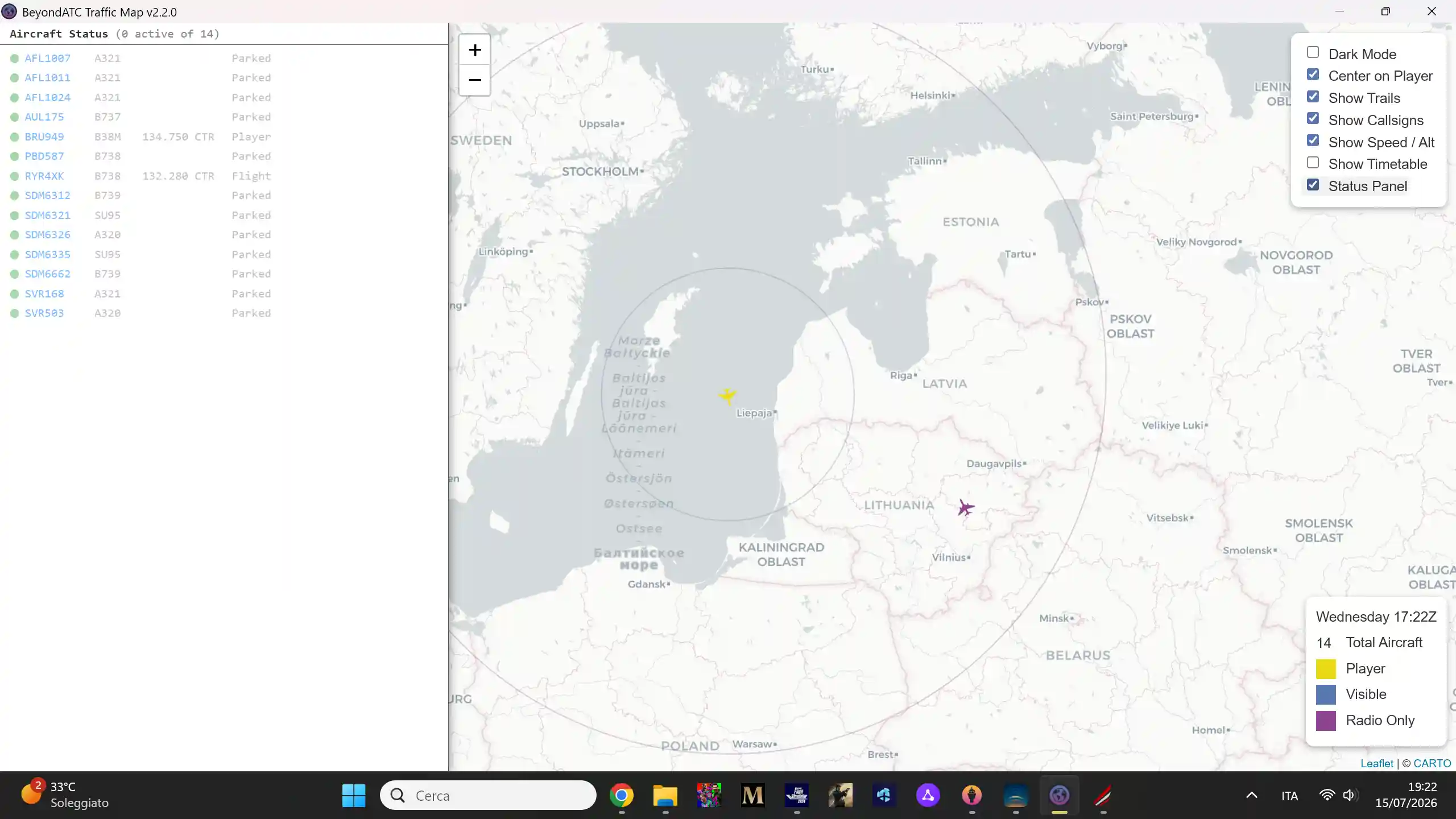The image size is (1456, 819).
Task: Click the green status dot for AFL1007
Action: pyautogui.click(x=14, y=58)
